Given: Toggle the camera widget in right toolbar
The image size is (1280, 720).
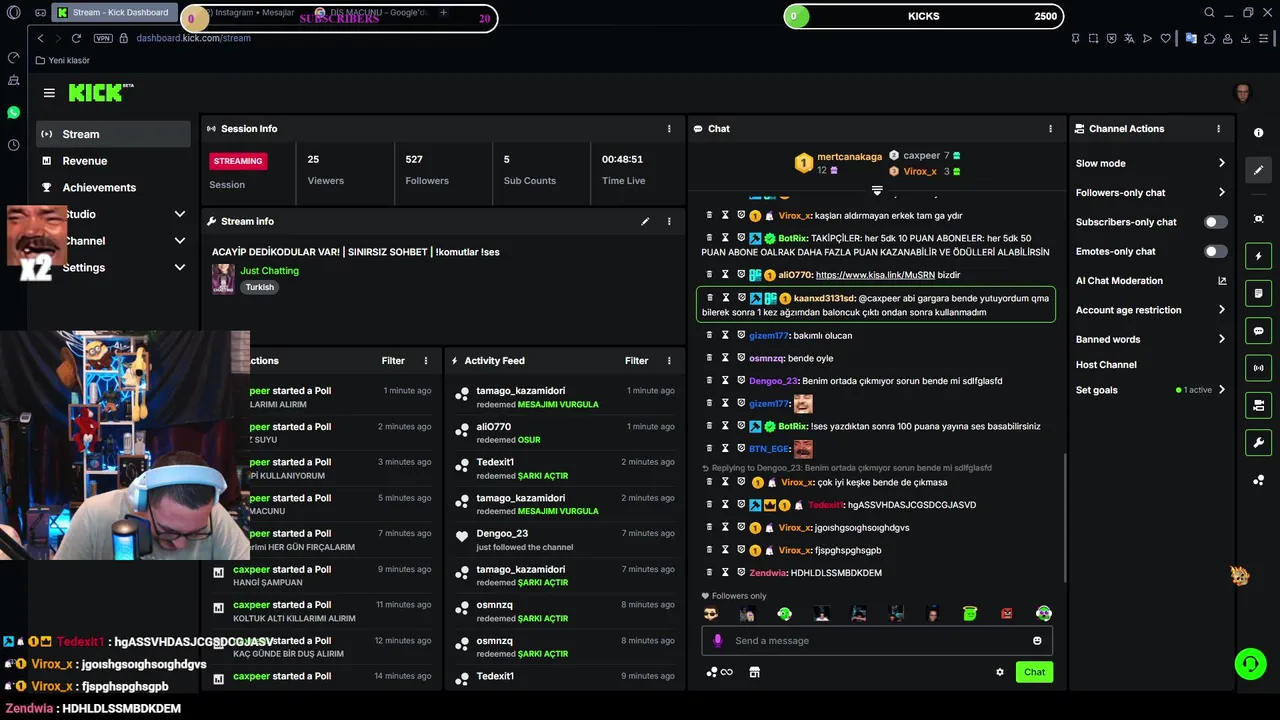Looking at the screenshot, I should pyautogui.click(x=1259, y=405).
